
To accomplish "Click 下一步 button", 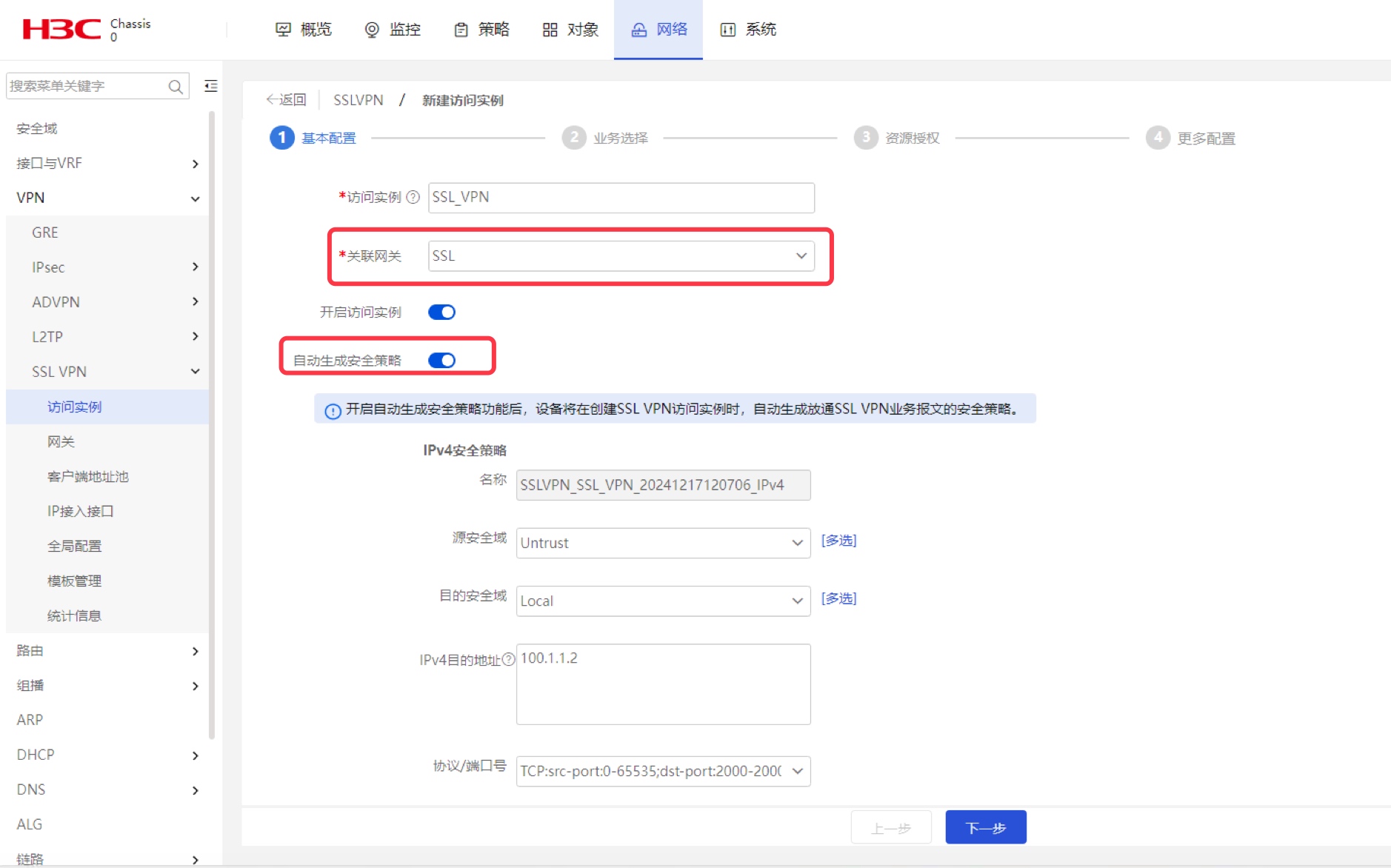I will (x=986, y=827).
